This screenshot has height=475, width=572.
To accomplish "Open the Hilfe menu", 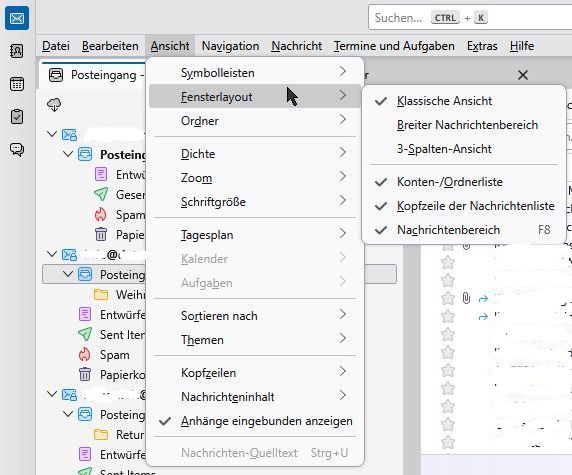I will tap(522, 46).
